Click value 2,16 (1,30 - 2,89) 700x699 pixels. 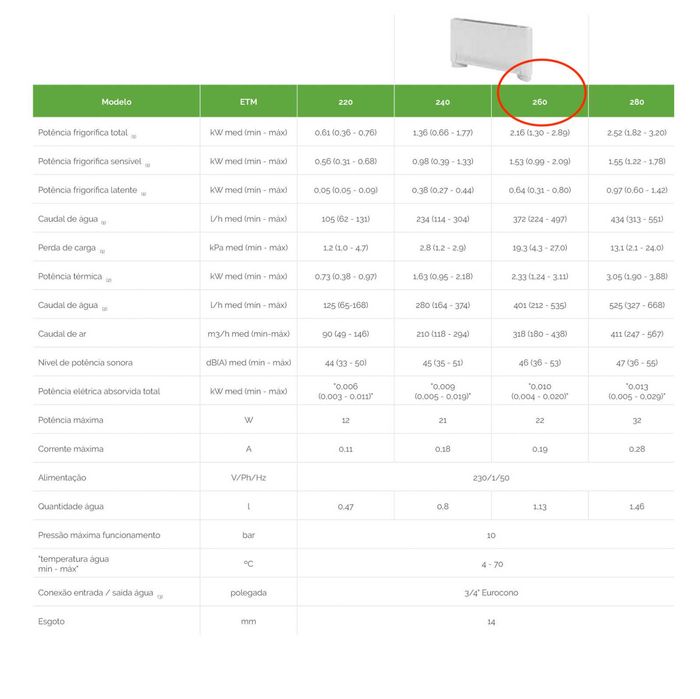(540, 133)
